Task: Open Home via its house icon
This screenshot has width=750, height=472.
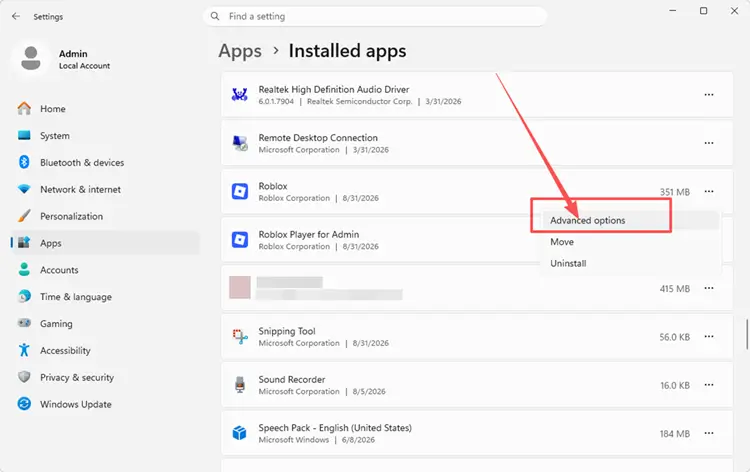Action: coord(24,109)
